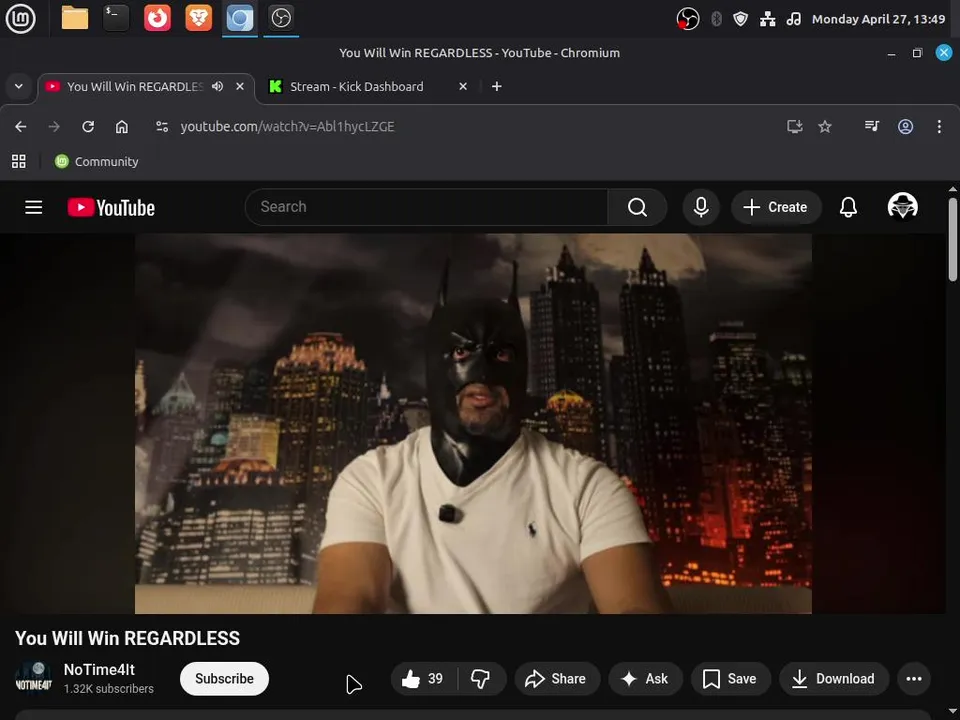Open the Chromium three-dot menu

pyautogui.click(x=939, y=127)
